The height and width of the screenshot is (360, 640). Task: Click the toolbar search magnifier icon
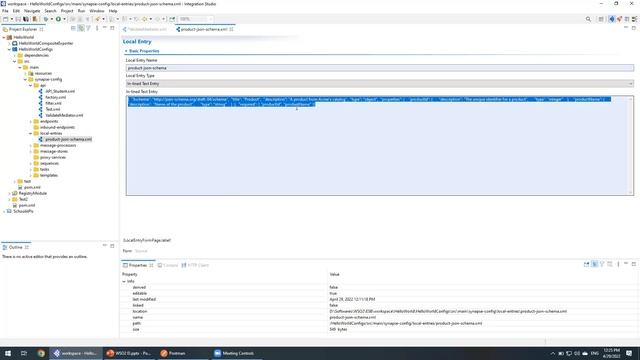[x=588, y=19]
